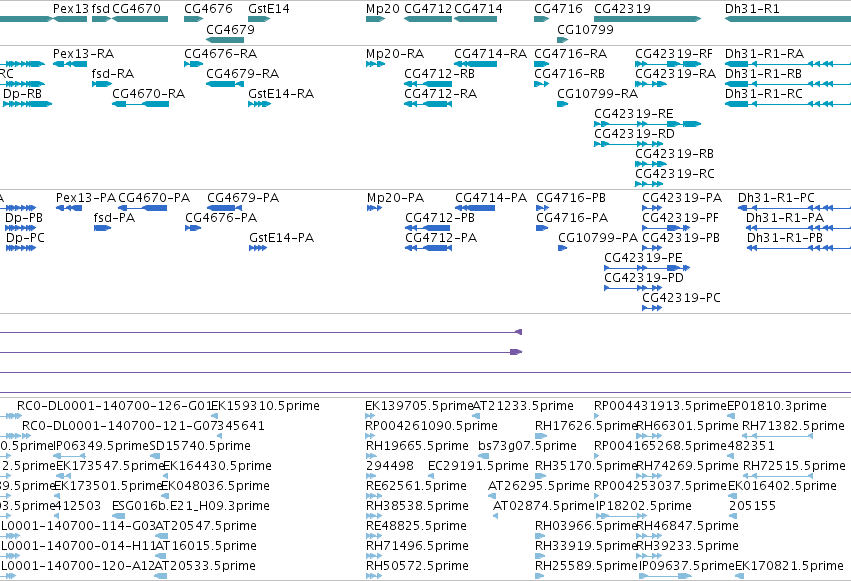Click the CG4716 gene label
Image resolution: width=851 pixels, height=581 pixels.
(x=558, y=9)
